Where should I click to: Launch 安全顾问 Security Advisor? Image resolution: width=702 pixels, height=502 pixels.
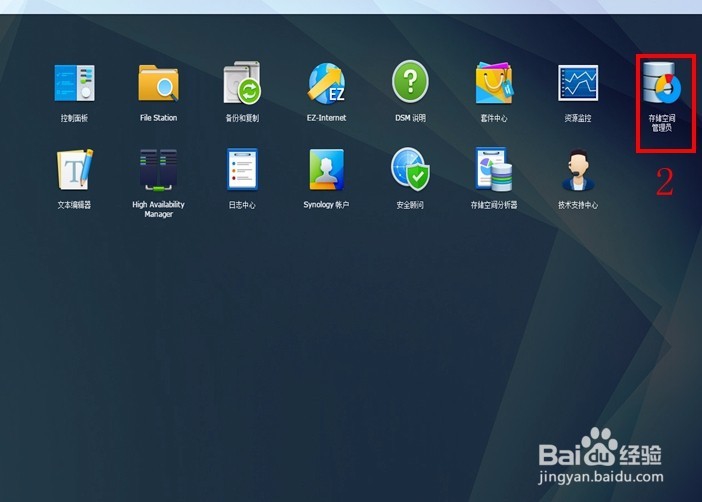[410, 169]
